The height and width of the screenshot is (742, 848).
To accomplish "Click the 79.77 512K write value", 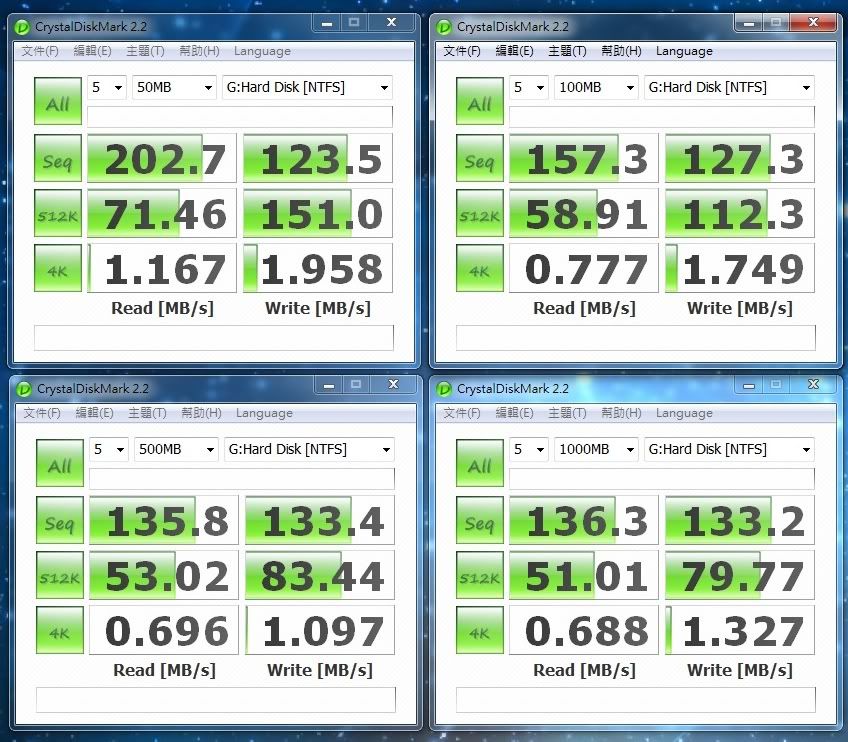I will tap(740, 575).
